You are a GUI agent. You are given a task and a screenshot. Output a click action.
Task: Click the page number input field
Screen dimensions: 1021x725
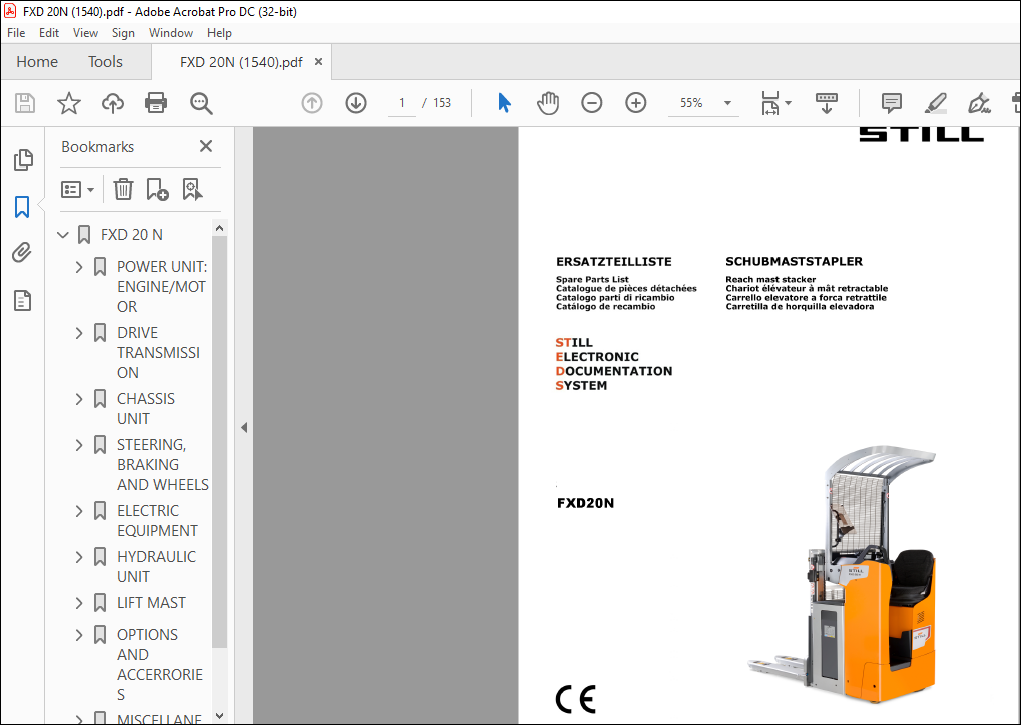click(x=402, y=103)
